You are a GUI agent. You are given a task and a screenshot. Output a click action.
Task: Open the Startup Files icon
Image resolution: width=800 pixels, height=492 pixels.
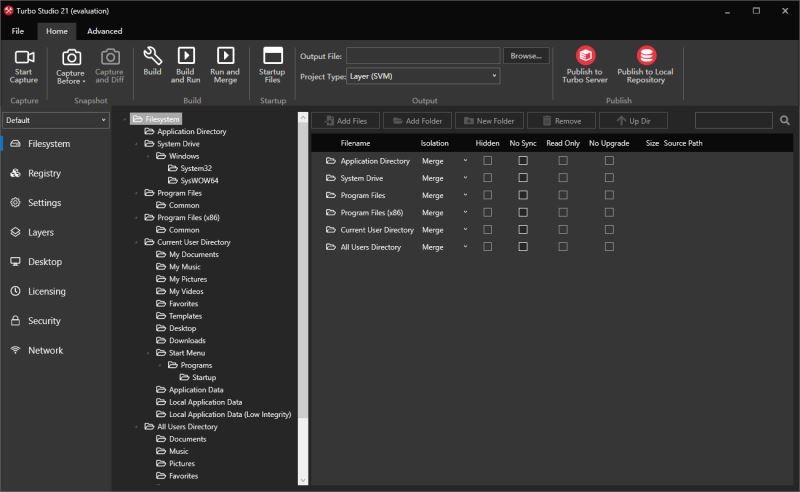point(272,56)
